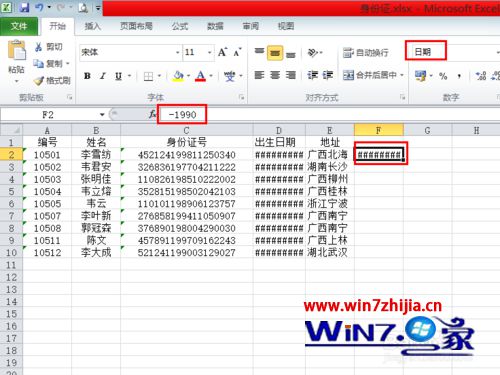The height and width of the screenshot is (375, 500).
Task: Select row 5 header
Action: [11, 192]
